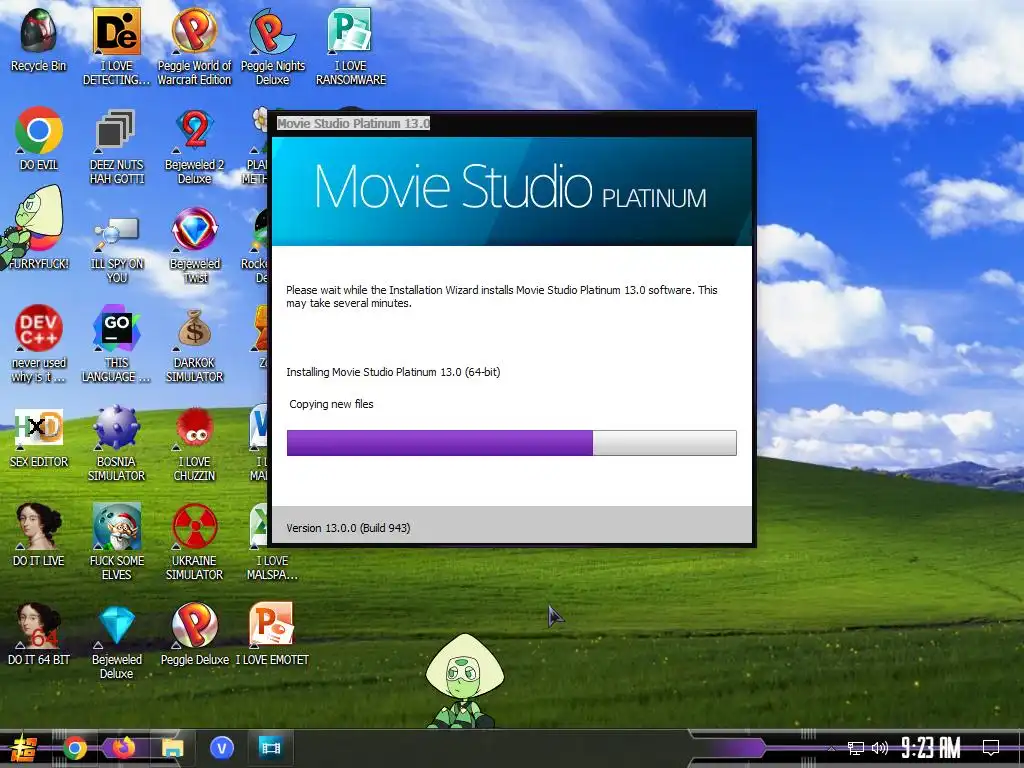
Task: Click the 'Please wait while the Installation Wizard' message
Action: tap(502, 296)
